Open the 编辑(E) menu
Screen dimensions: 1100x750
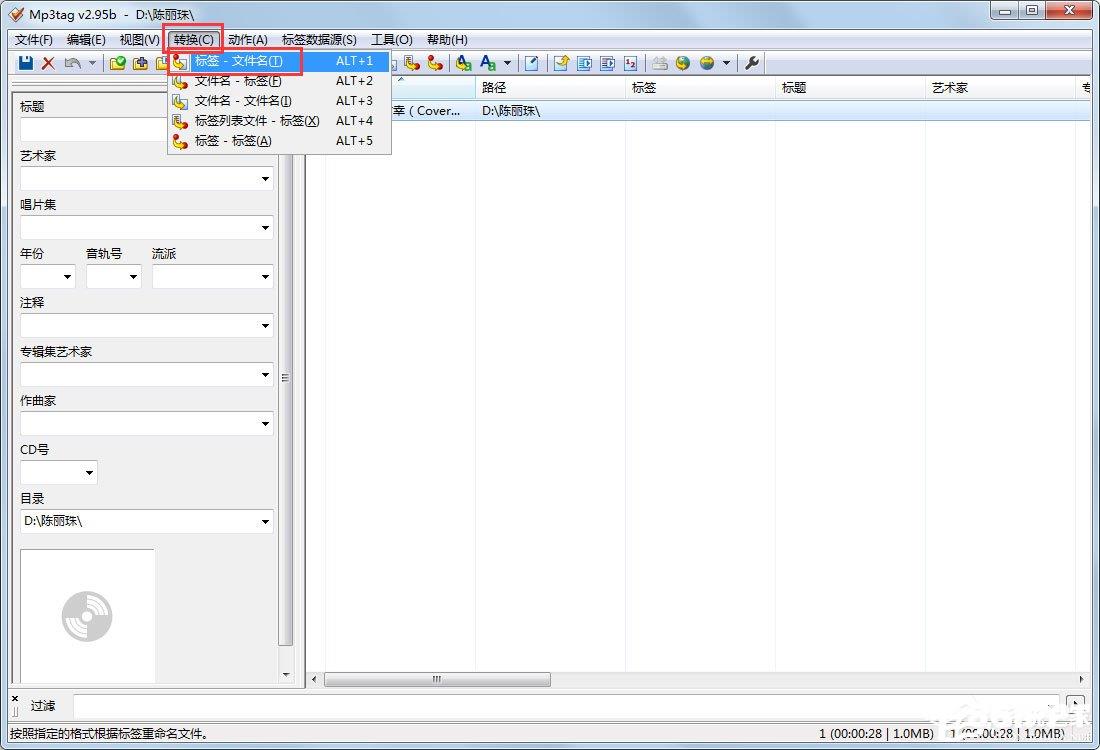pos(86,40)
